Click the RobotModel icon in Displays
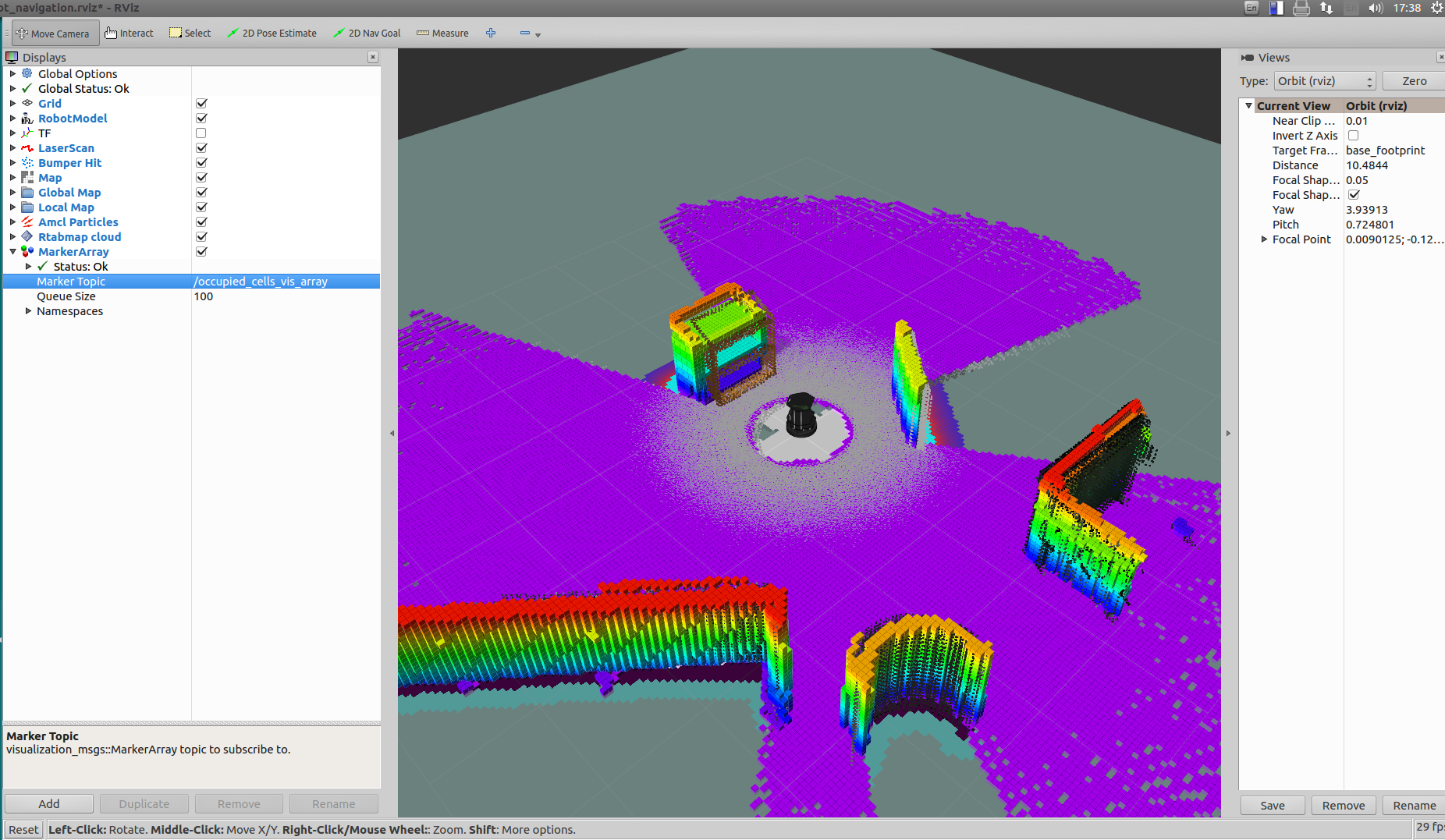 [x=26, y=118]
